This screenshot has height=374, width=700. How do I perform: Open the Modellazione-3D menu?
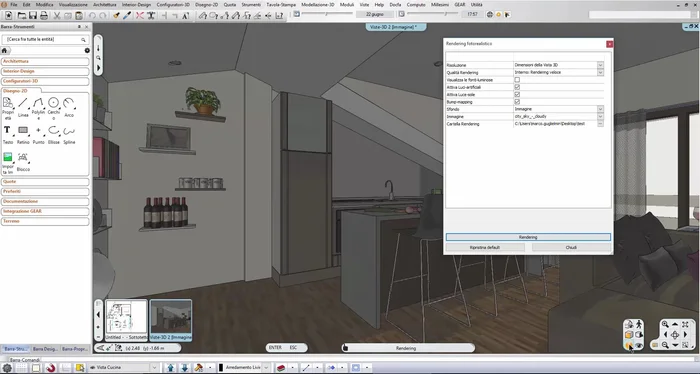[x=317, y=4]
